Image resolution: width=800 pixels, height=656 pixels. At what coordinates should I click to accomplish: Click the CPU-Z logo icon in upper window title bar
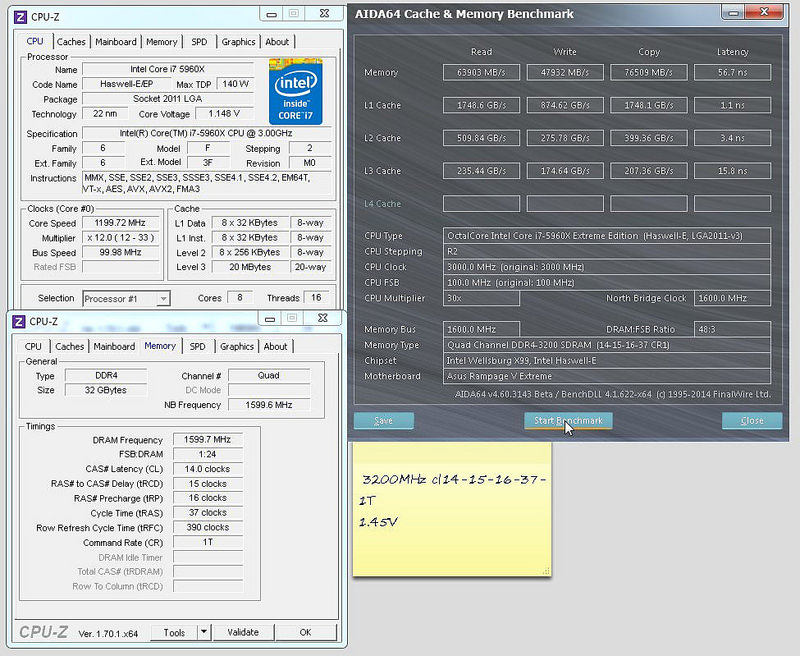tap(20, 17)
